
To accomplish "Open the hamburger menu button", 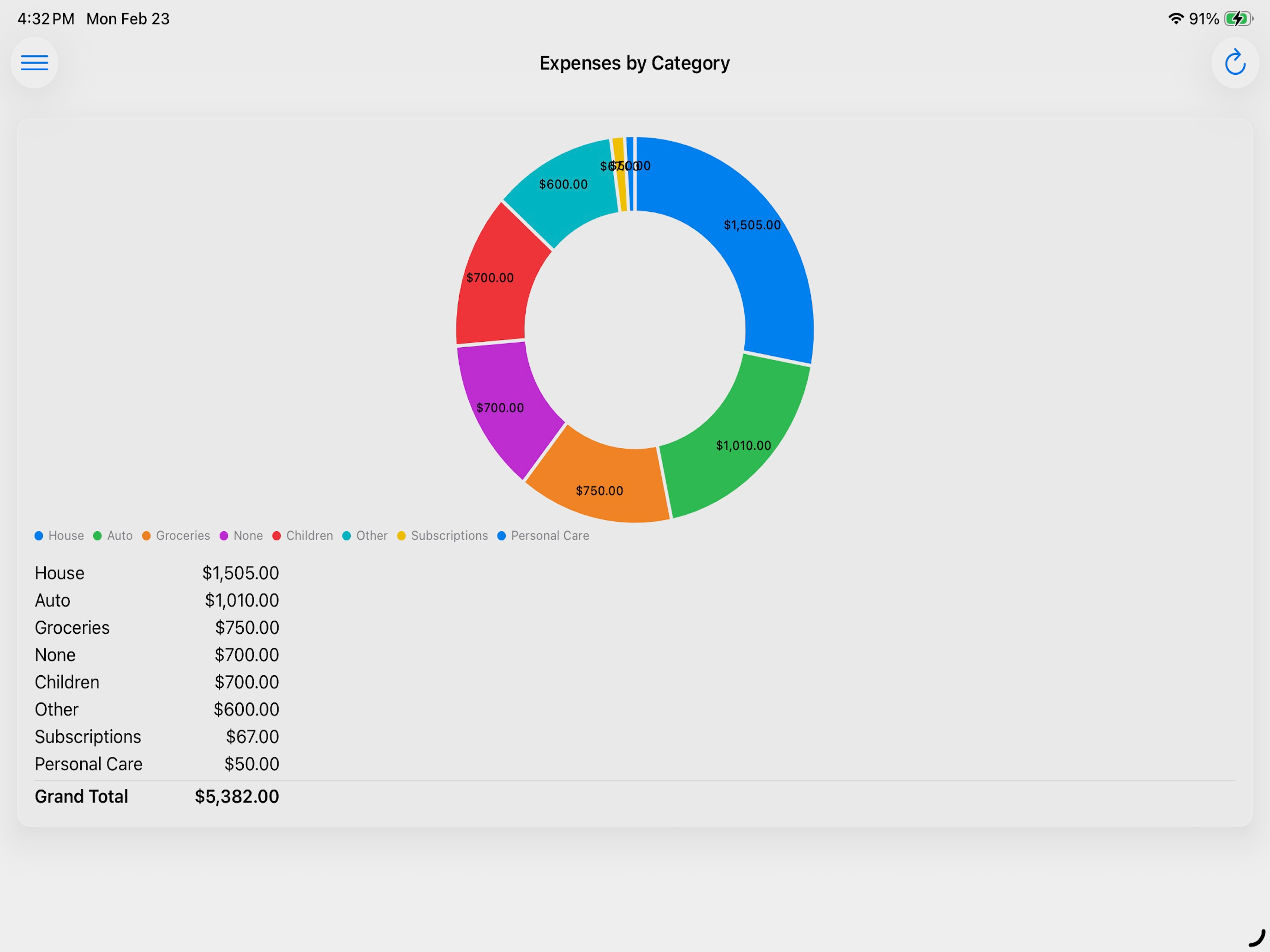I will 35,63.
